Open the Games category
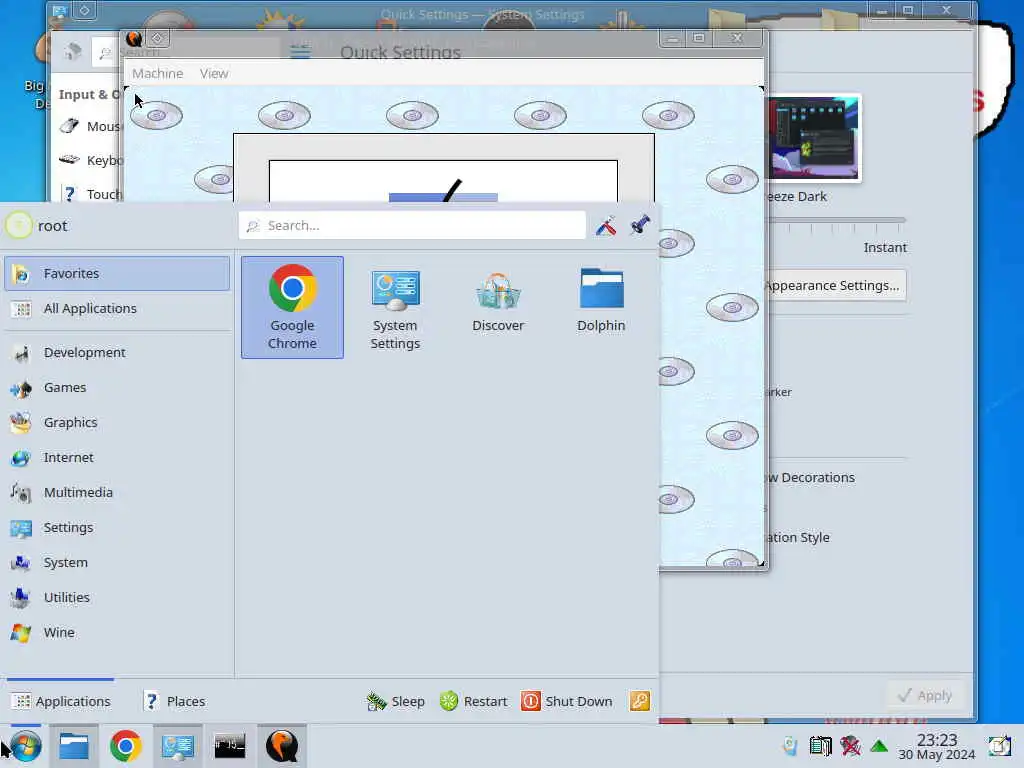This screenshot has width=1024, height=768. [x=117, y=388]
